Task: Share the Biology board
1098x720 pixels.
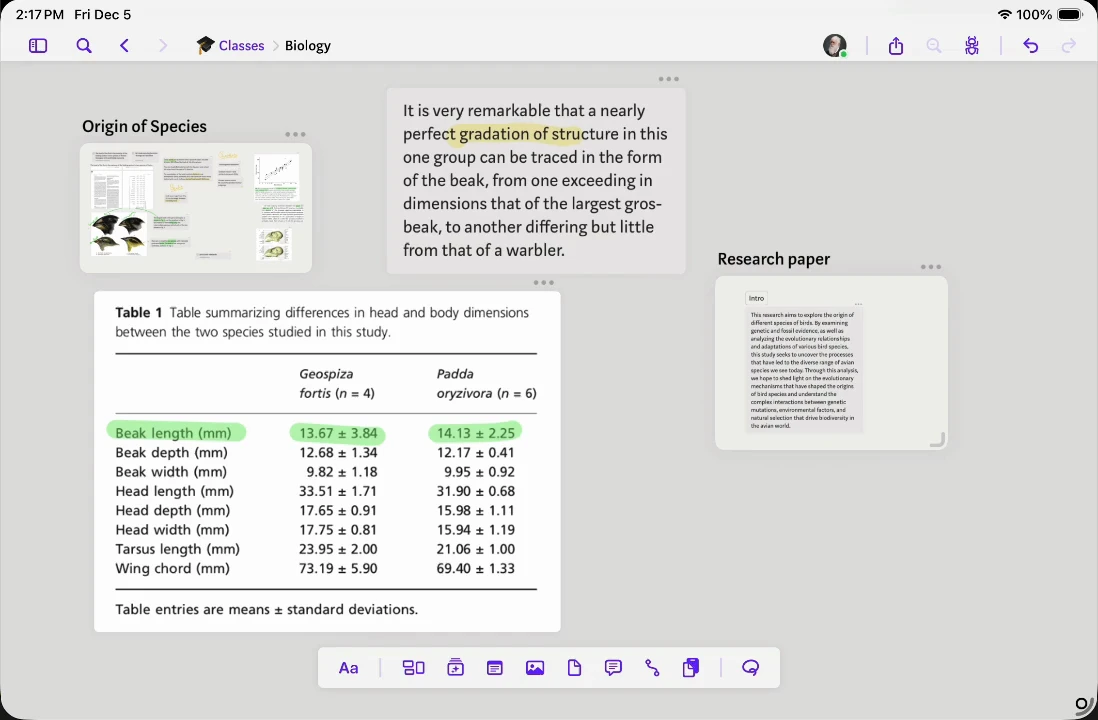Action: point(896,46)
